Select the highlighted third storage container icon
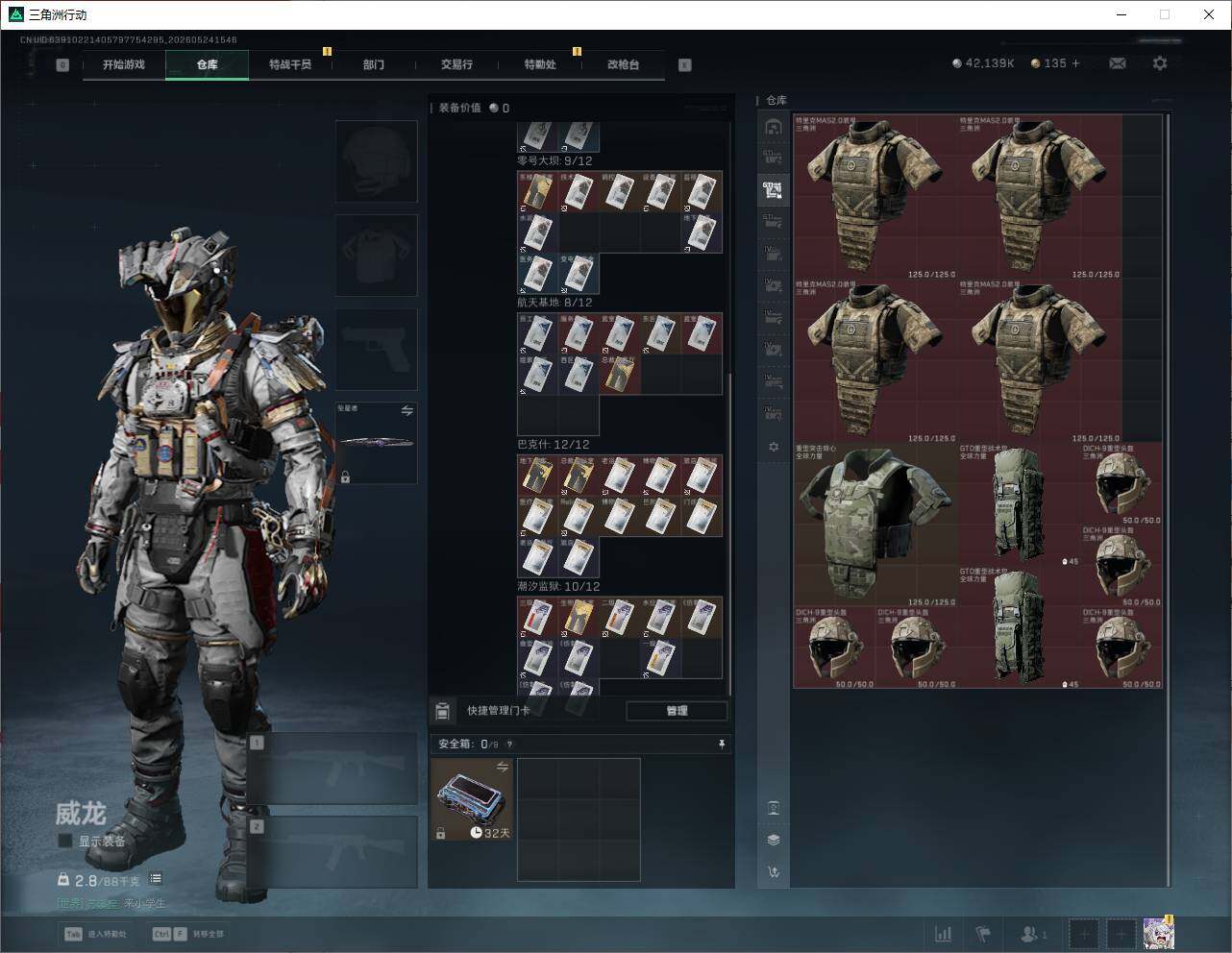This screenshot has height=953, width=1232. pyautogui.click(x=774, y=190)
